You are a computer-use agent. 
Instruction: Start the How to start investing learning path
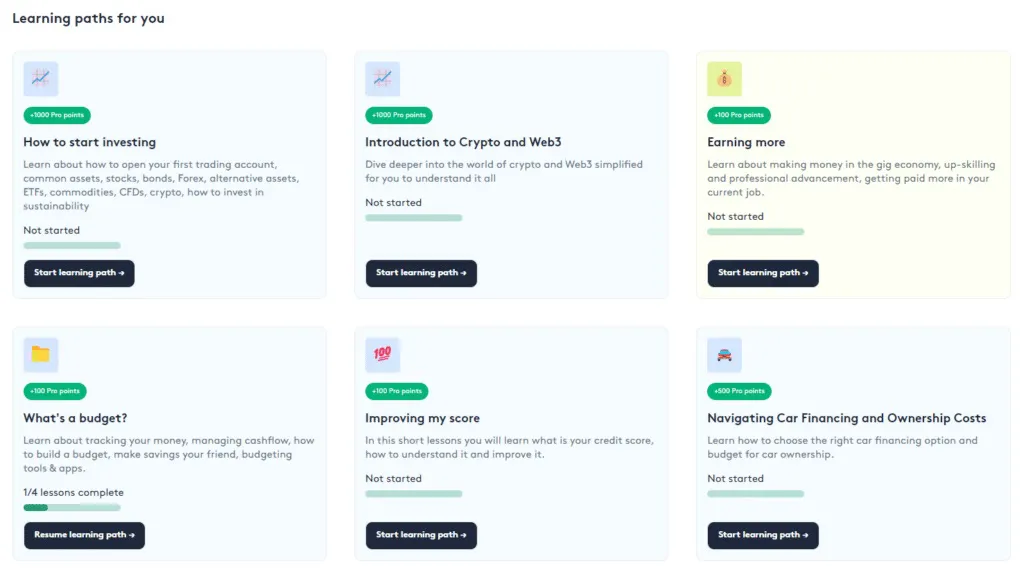[79, 273]
